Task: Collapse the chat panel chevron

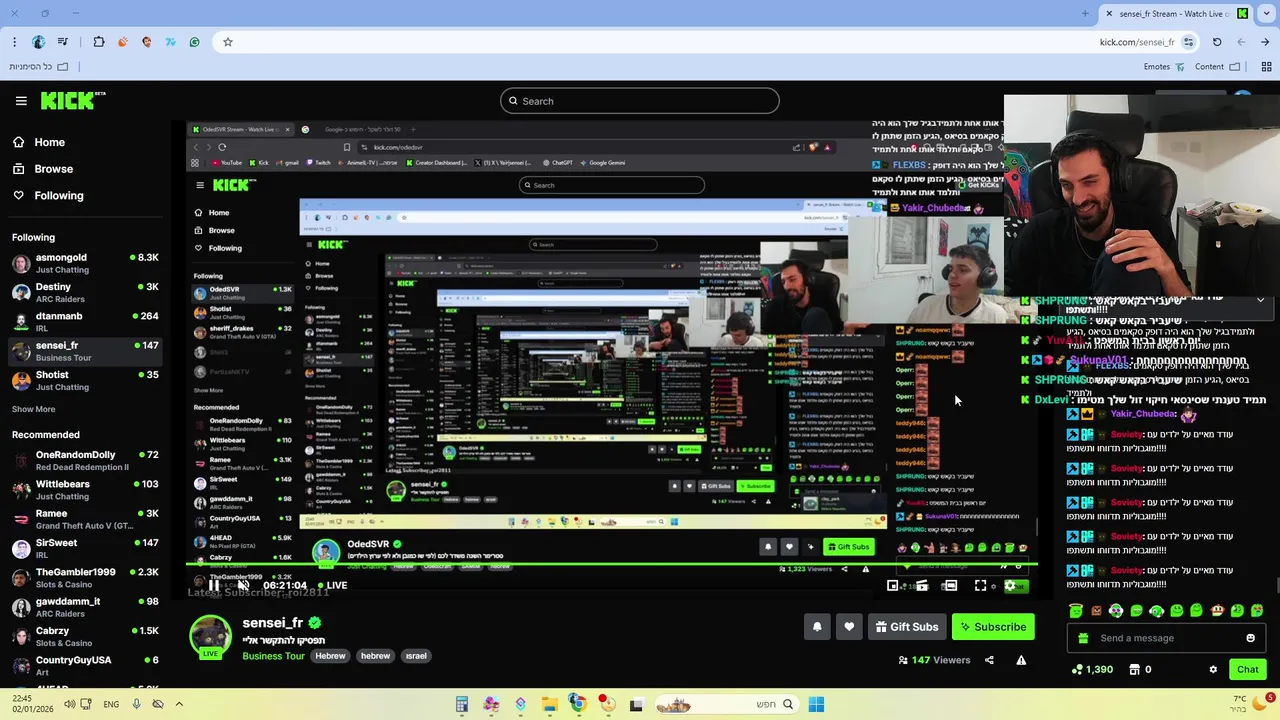Action: click(1260, 300)
